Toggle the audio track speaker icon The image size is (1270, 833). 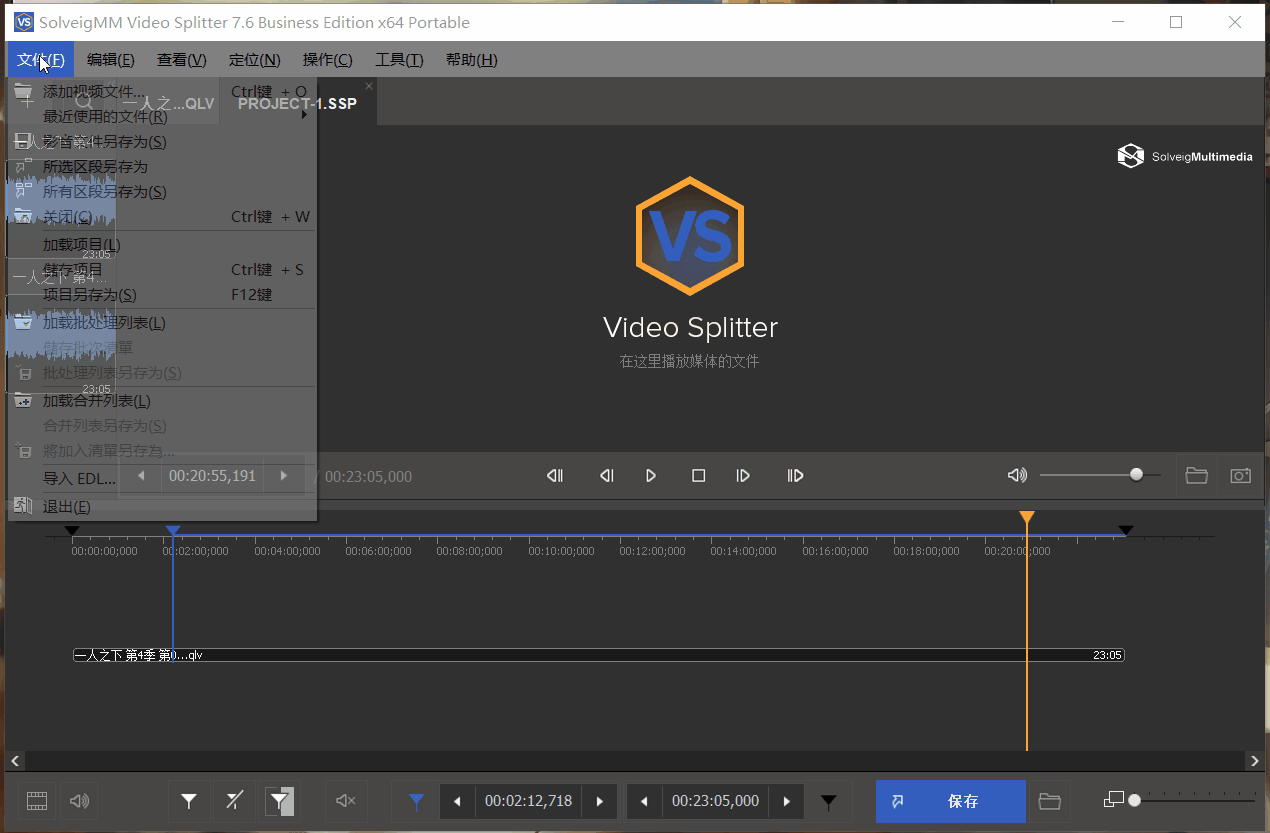[x=80, y=801]
